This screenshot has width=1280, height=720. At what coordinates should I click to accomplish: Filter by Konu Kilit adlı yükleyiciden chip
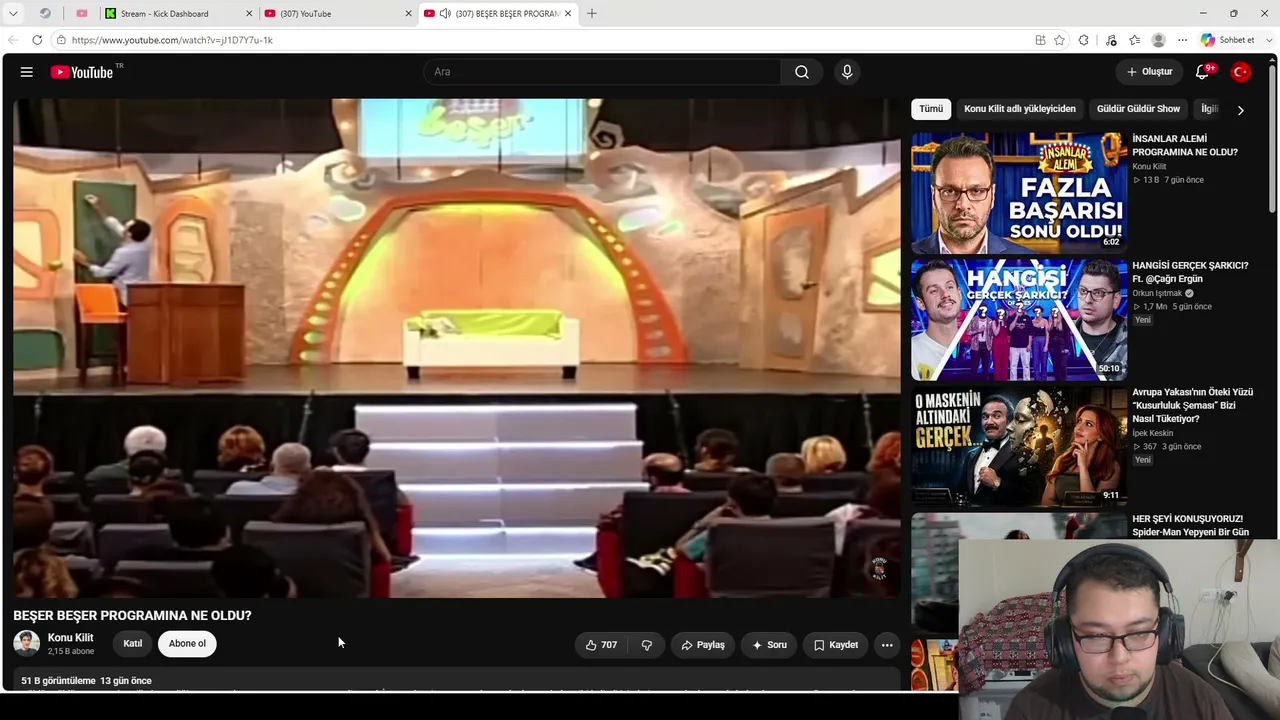pos(1020,109)
